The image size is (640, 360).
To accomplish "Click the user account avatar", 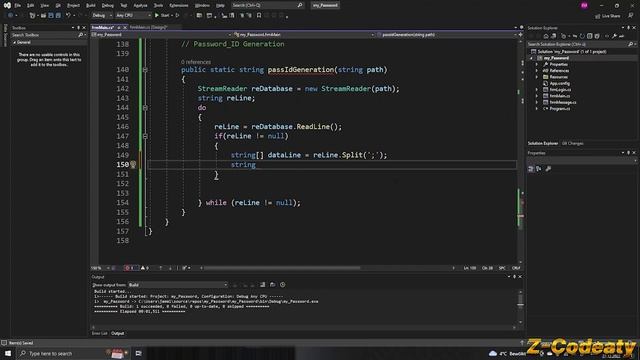I will 584,5.
